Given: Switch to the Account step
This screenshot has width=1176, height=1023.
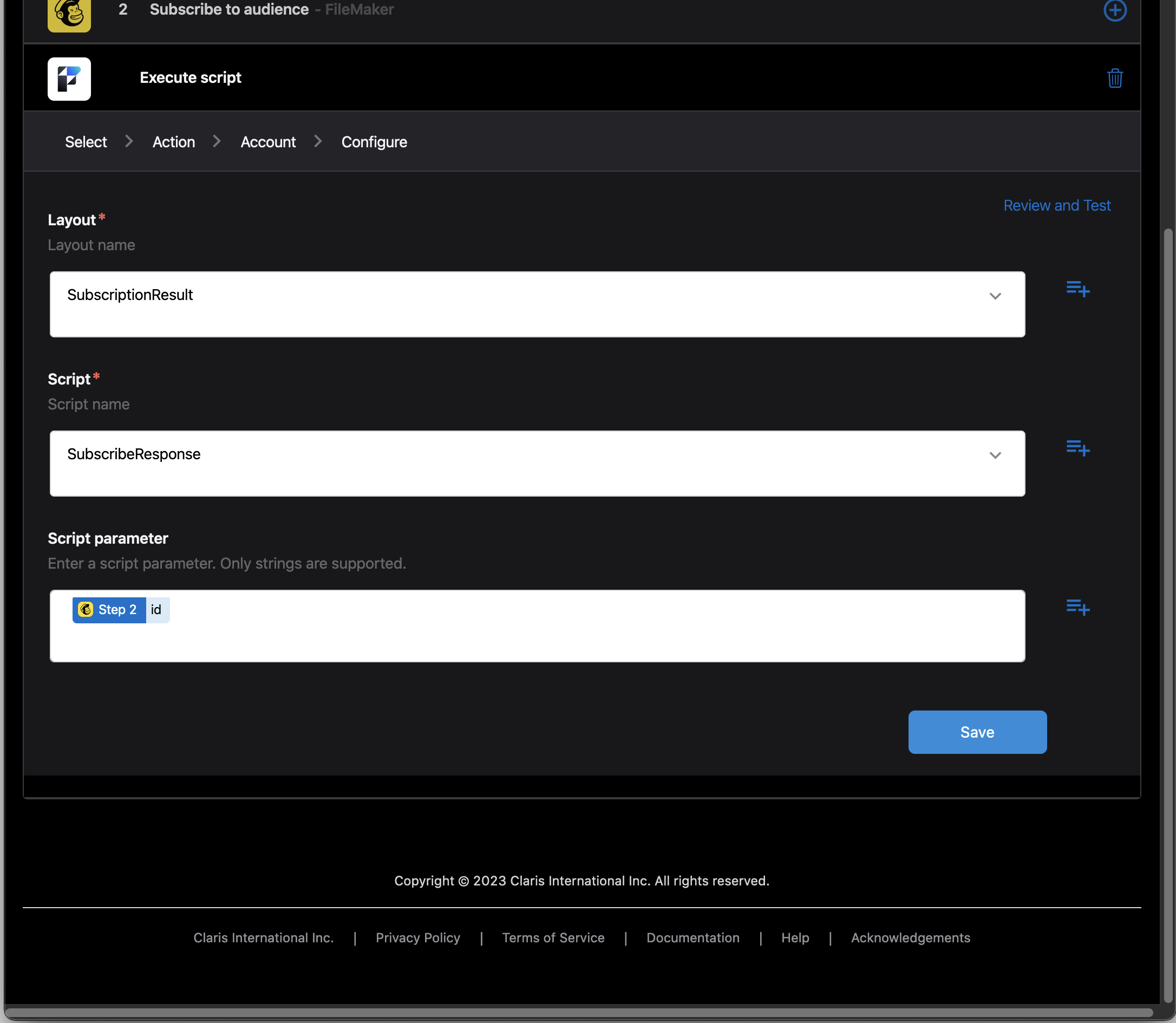Looking at the screenshot, I should click(x=267, y=141).
